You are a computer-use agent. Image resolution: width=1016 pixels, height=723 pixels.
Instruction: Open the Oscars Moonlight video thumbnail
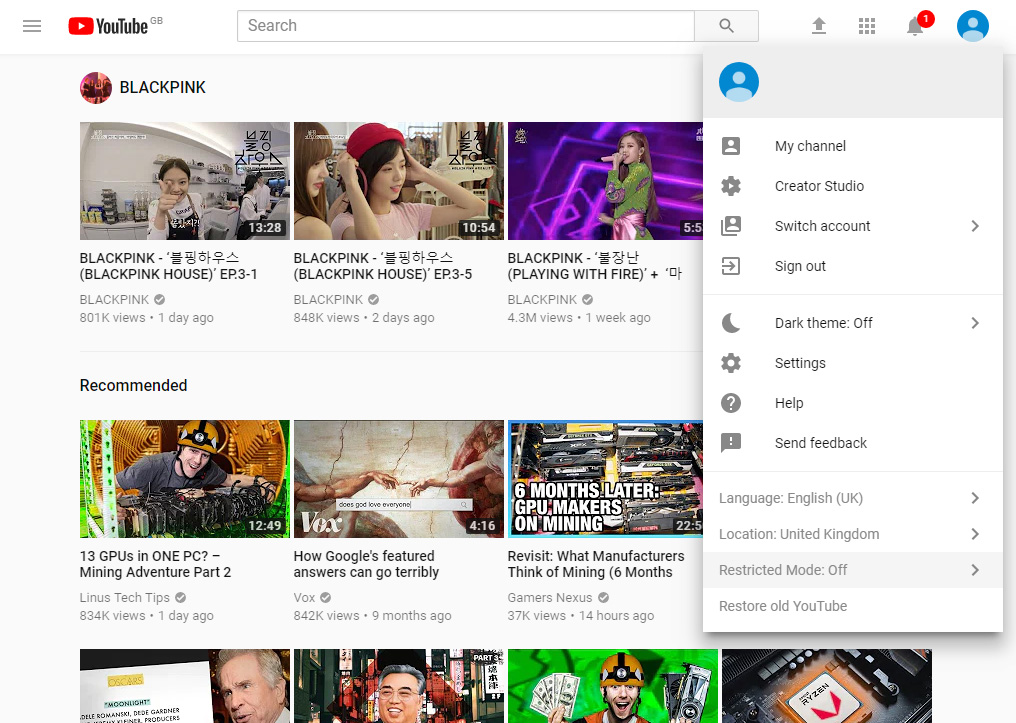pos(185,686)
